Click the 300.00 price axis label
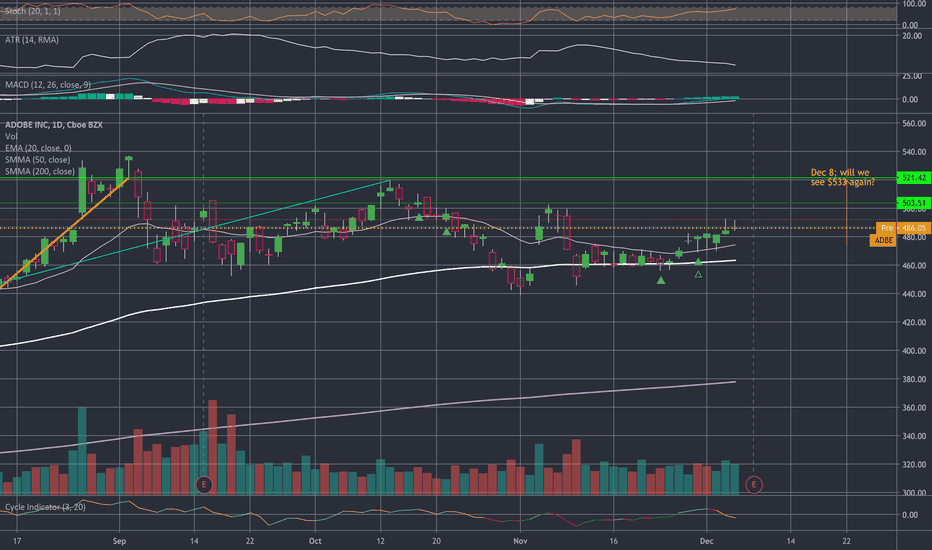The height and width of the screenshot is (550, 932). (x=914, y=492)
